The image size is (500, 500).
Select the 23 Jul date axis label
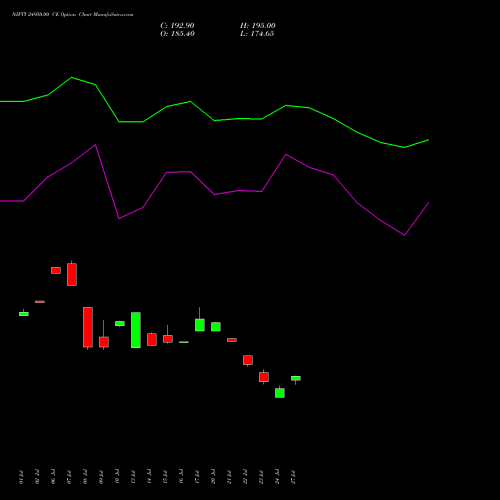point(261,477)
